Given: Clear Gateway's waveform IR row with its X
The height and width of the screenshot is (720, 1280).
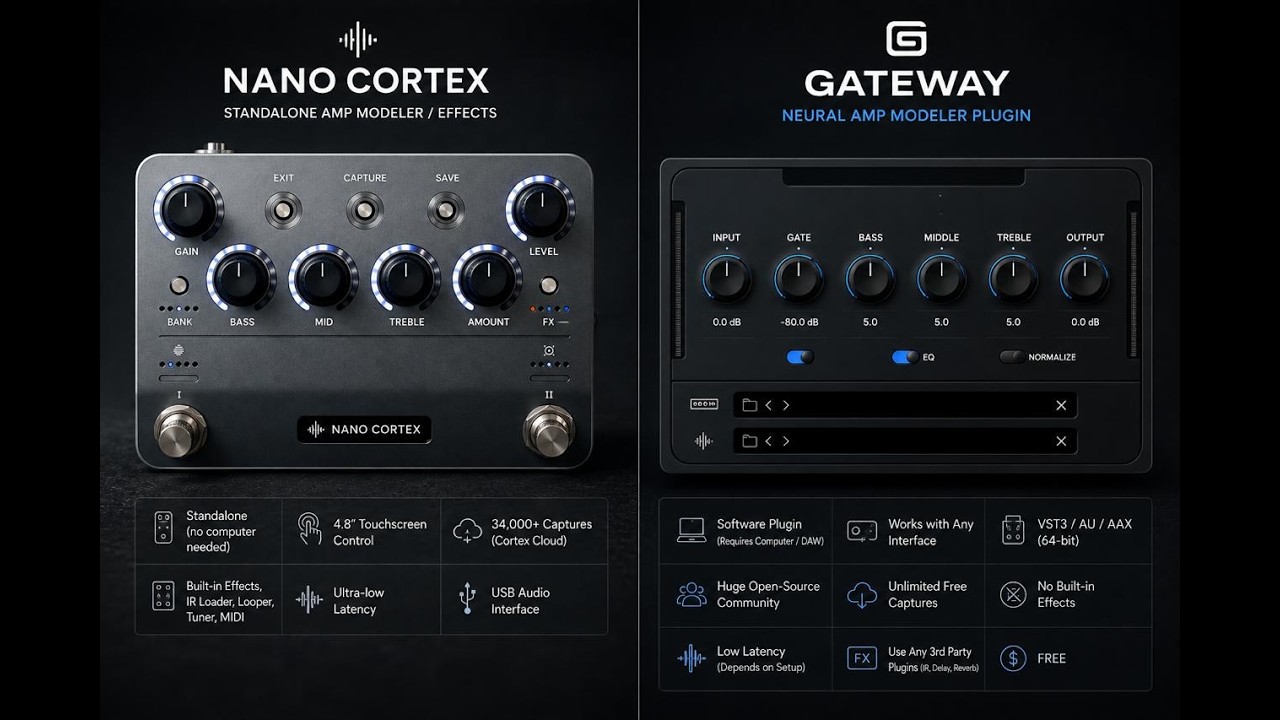Looking at the screenshot, I should coord(1061,441).
